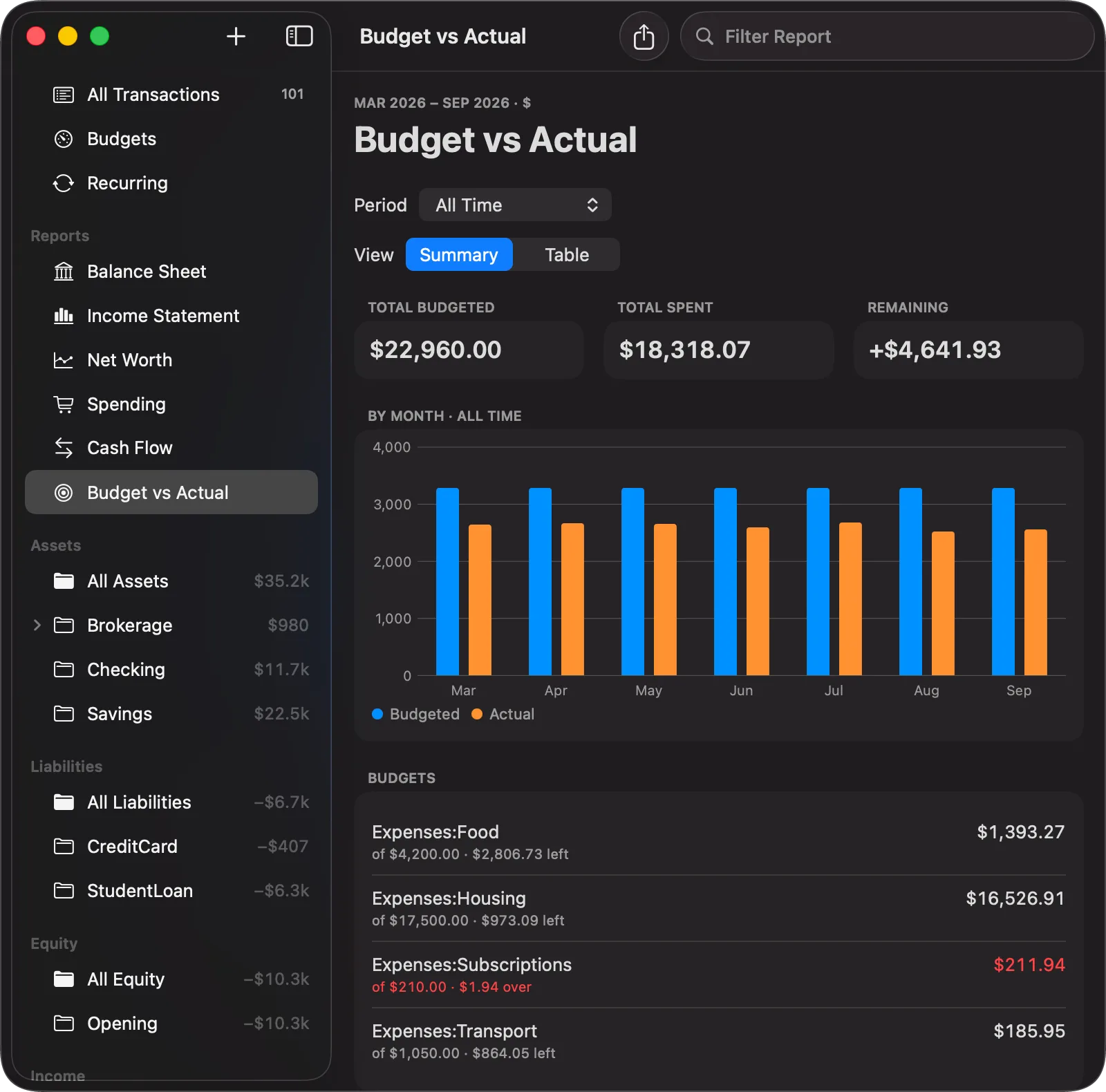
Task: Expand the Brokerage account chevron
Action: pos(37,625)
